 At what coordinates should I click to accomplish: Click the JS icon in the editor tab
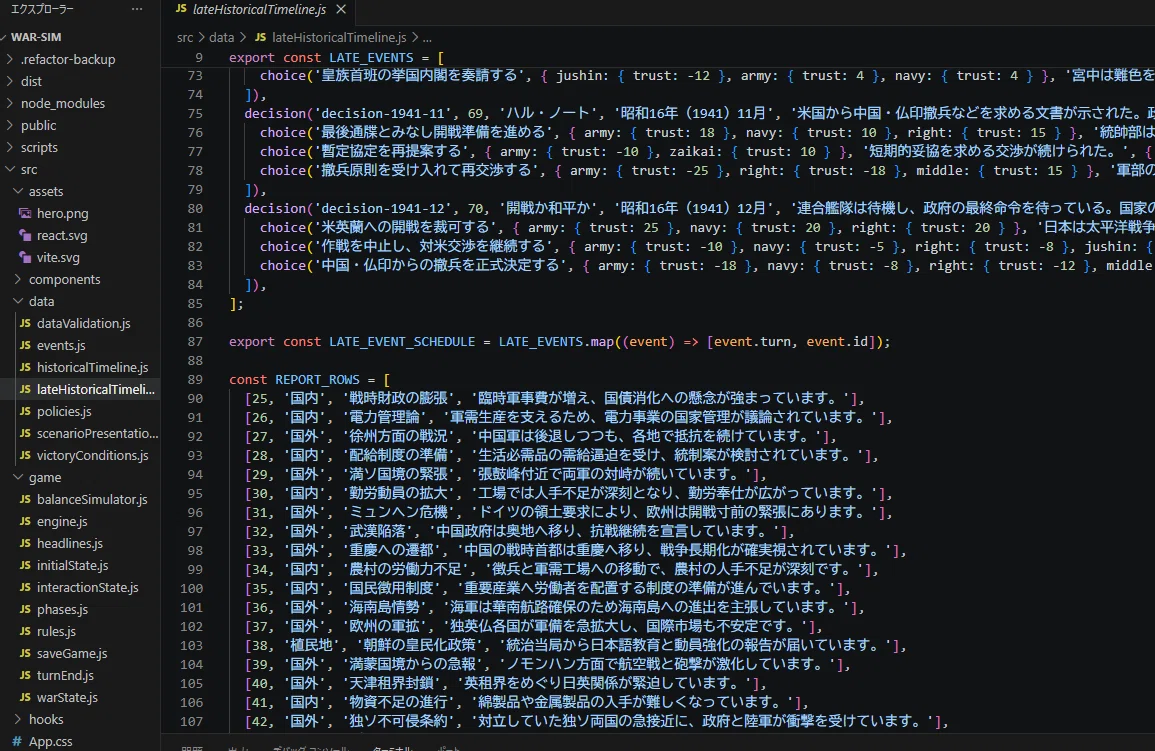click(x=180, y=9)
